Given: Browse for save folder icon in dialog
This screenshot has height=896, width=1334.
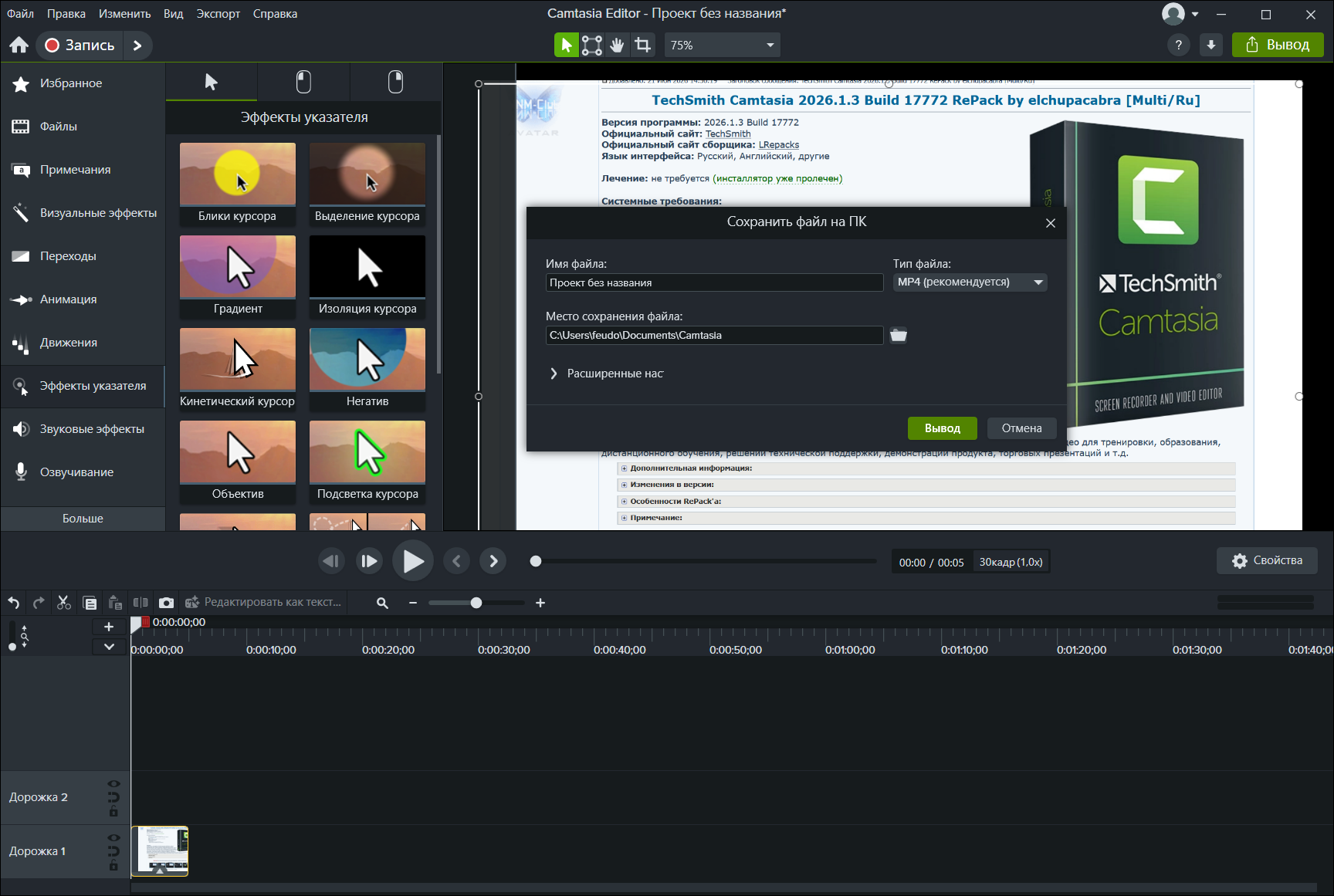Looking at the screenshot, I should tap(899, 335).
